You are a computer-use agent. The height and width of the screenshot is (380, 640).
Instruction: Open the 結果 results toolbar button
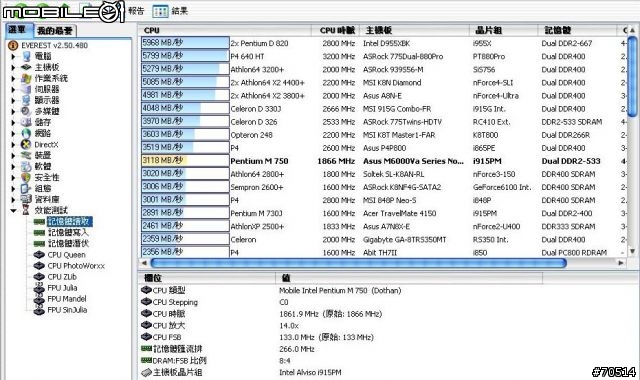[x=170, y=11]
